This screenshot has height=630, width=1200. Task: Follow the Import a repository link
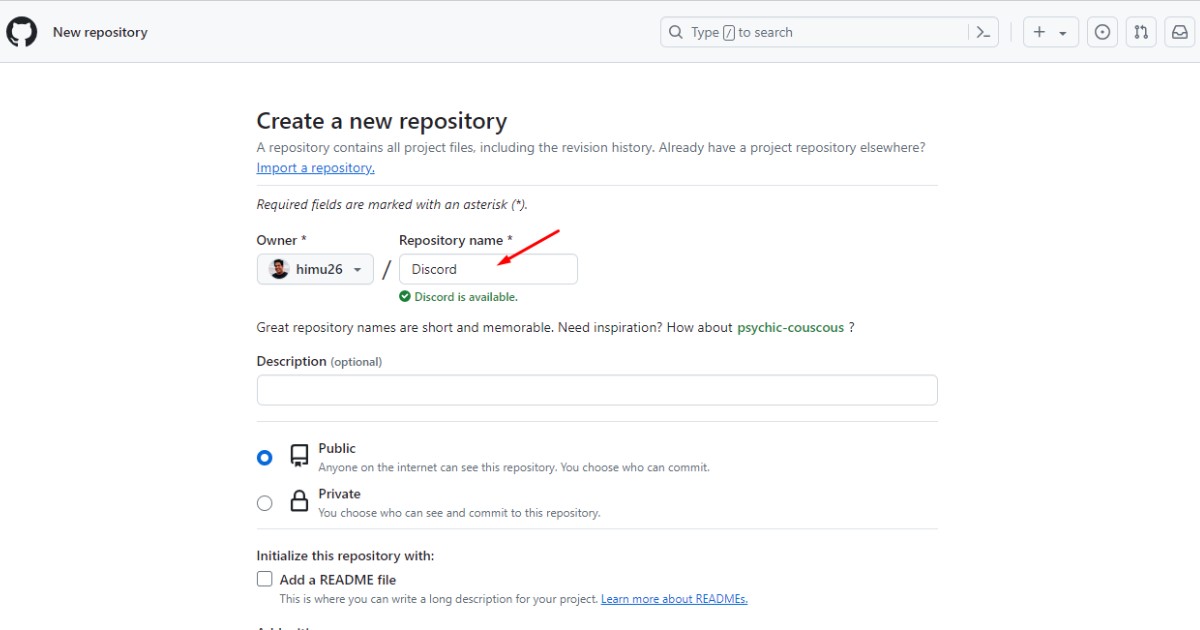pos(316,168)
